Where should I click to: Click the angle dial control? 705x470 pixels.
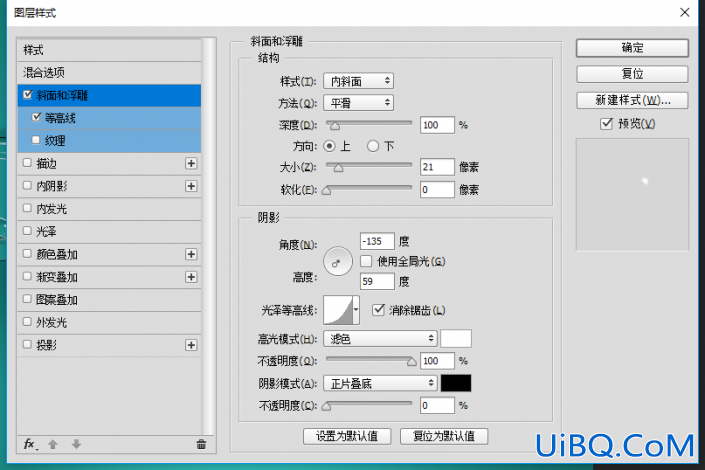[337, 261]
